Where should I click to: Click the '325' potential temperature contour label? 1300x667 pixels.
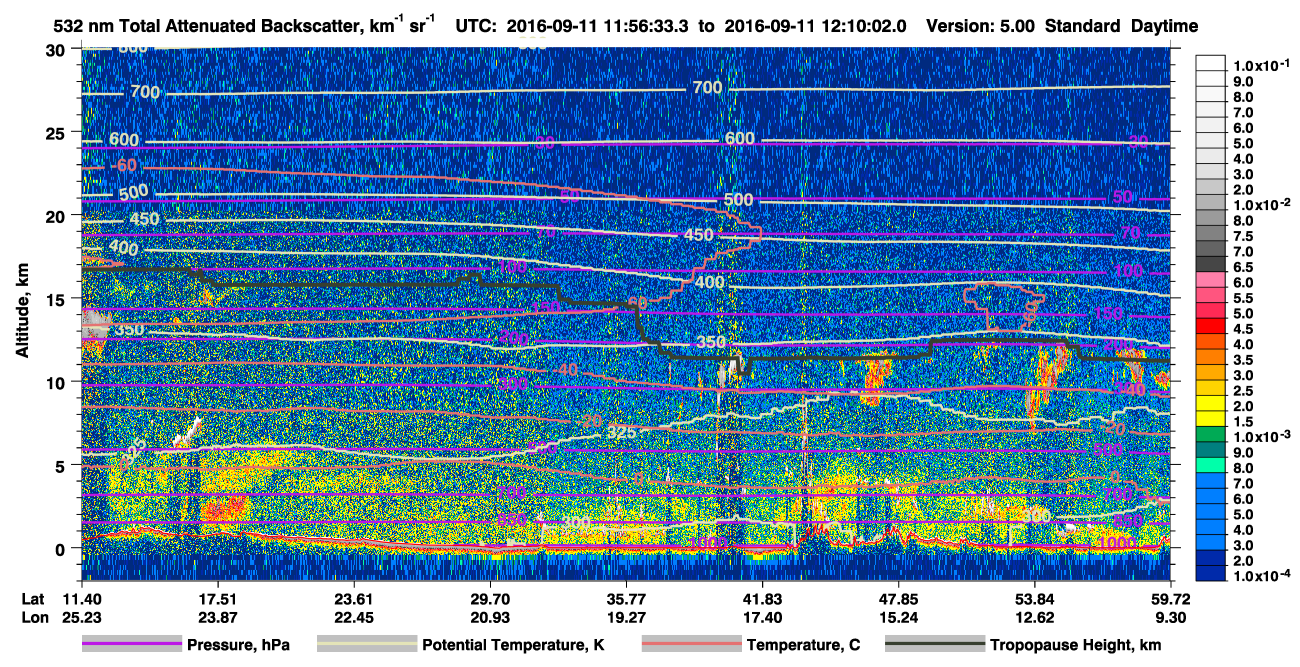[620, 432]
